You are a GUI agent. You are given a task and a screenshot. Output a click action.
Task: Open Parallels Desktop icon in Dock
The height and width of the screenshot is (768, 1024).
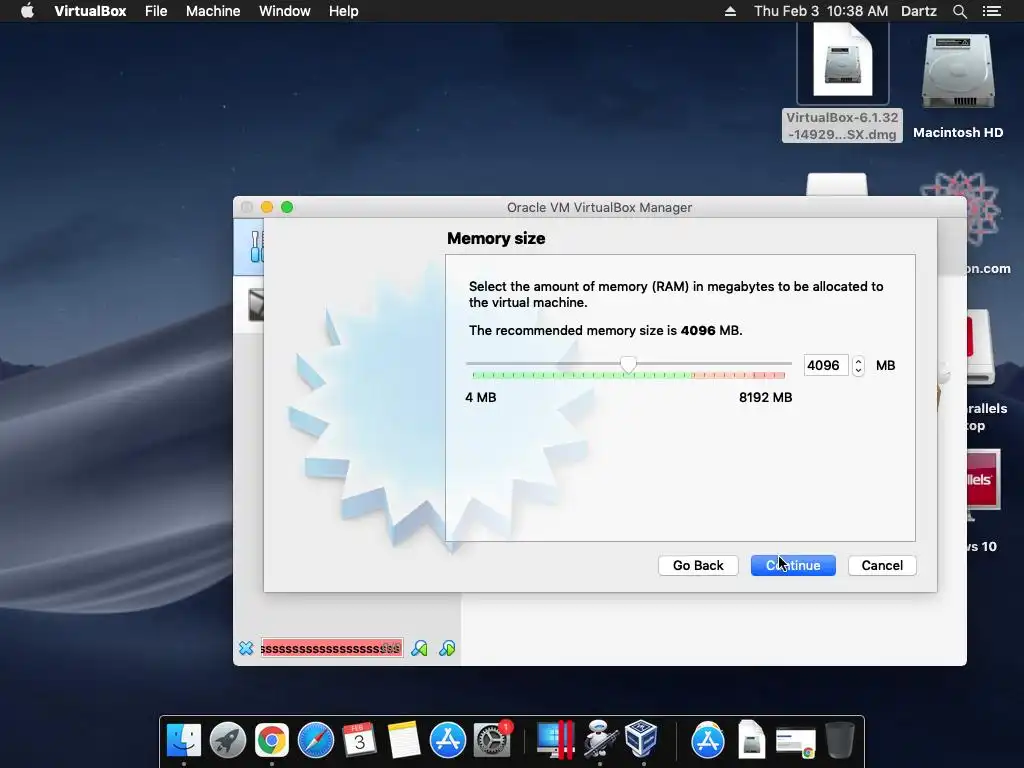pos(555,740)
